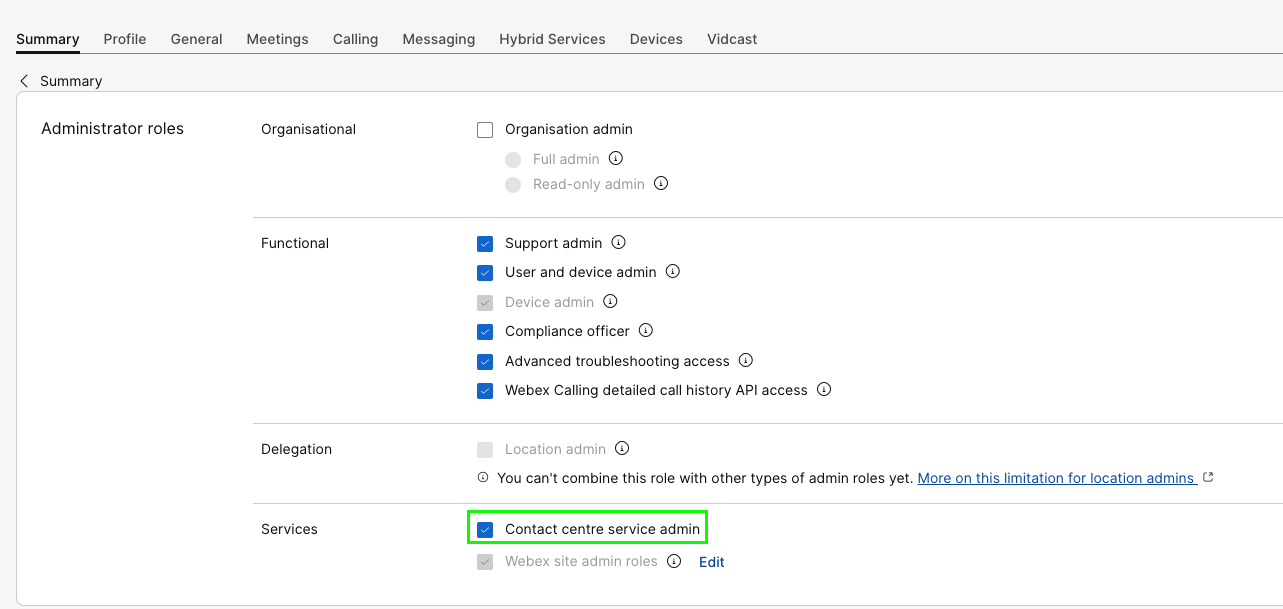This screenshot has height=609, width=1283.
Task: Click info icon next to Full admin
Action: click(x=616, y=158)
